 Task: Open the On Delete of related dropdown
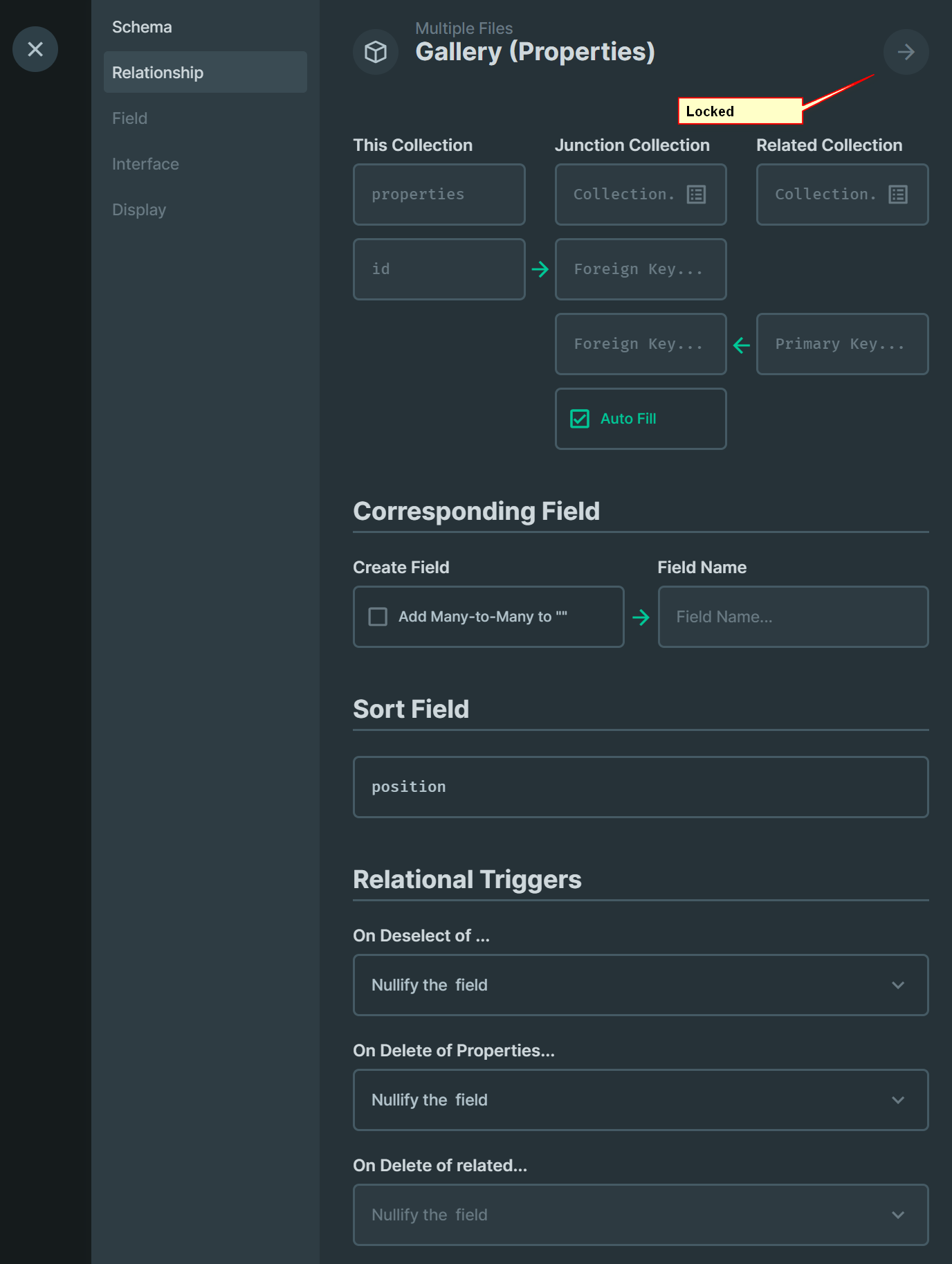pos(641,1215)
